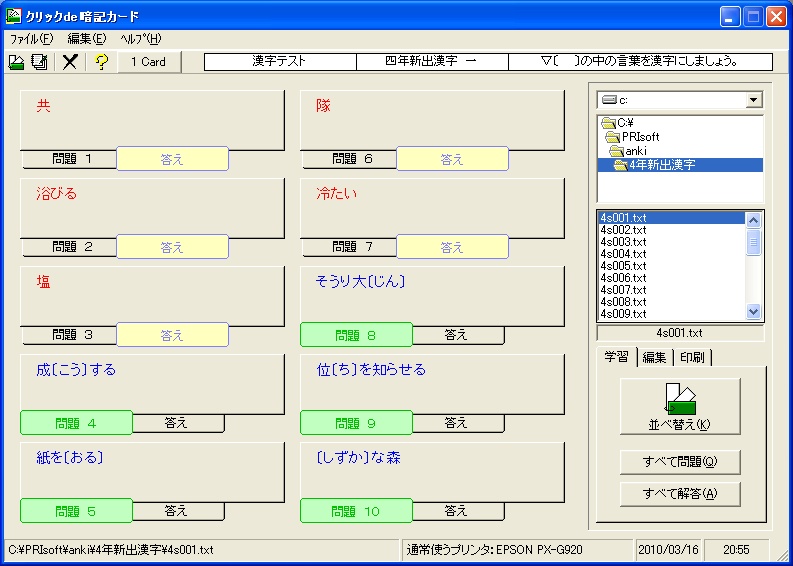Screen dimensions: 793x566
Task: Click the すべて解答(A) button
Action: pos(680,494)
